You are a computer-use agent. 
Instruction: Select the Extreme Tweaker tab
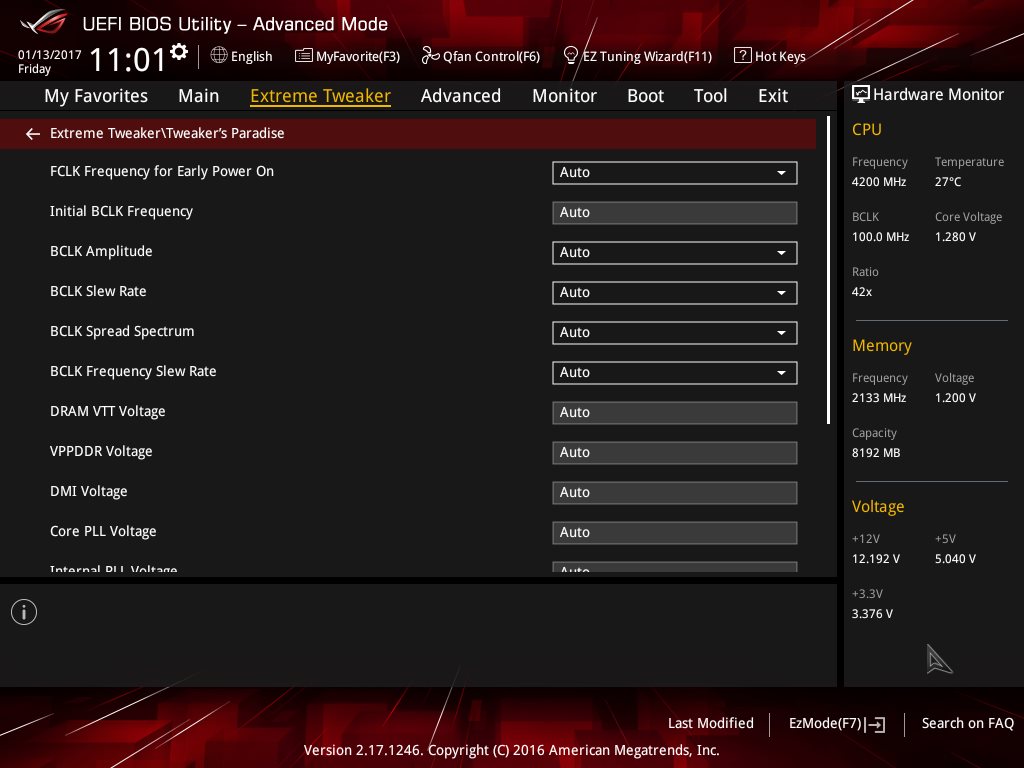click(x=321, y=96)
